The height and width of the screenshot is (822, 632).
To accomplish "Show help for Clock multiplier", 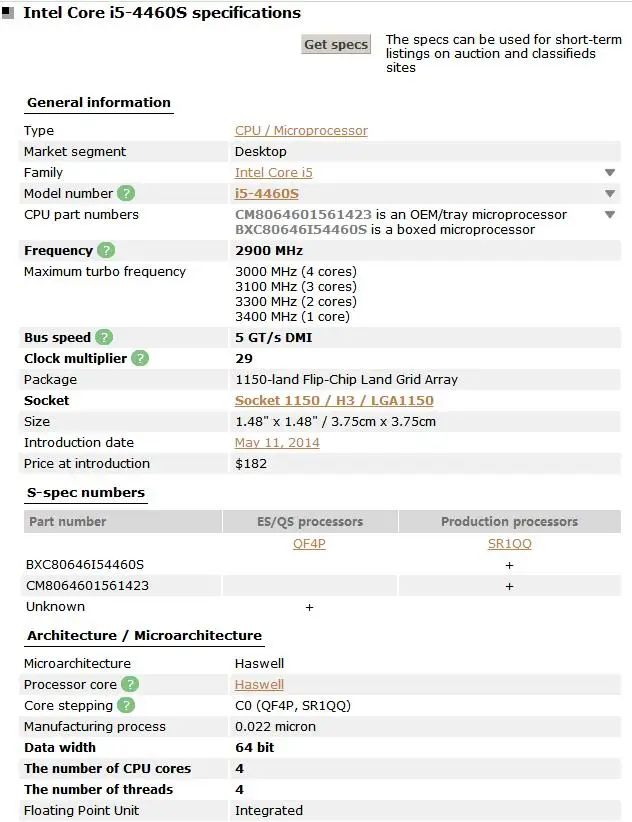I will (140, 359).
